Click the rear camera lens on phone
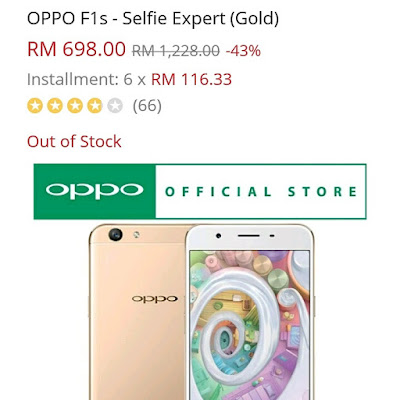Image resolution: width=400 pixels, height=400 pixels. click(x=115, y=234)
